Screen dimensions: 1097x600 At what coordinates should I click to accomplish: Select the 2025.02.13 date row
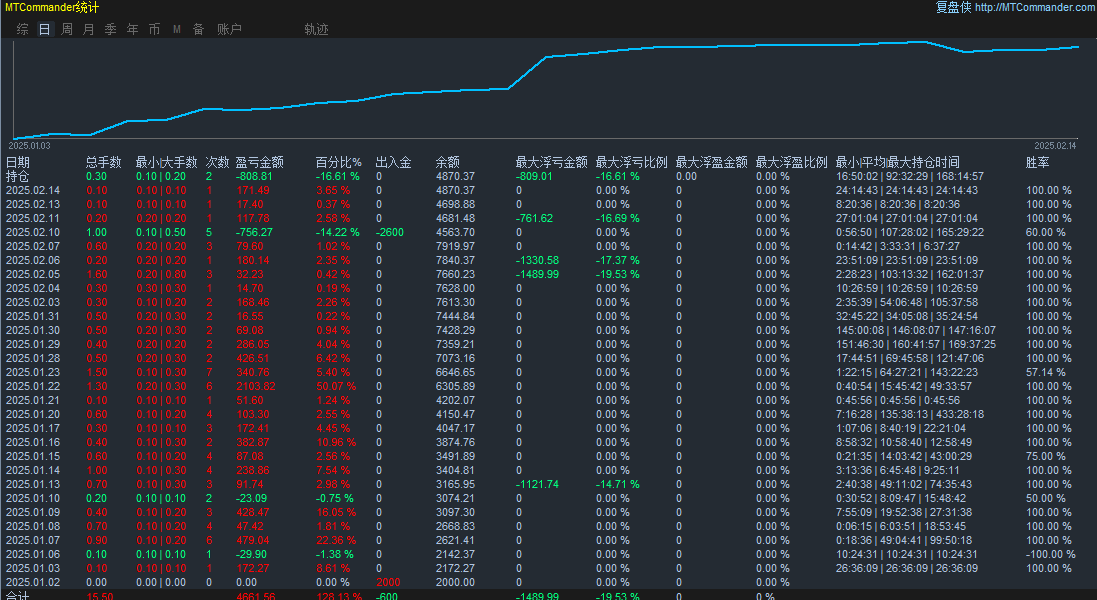(33, 204)
